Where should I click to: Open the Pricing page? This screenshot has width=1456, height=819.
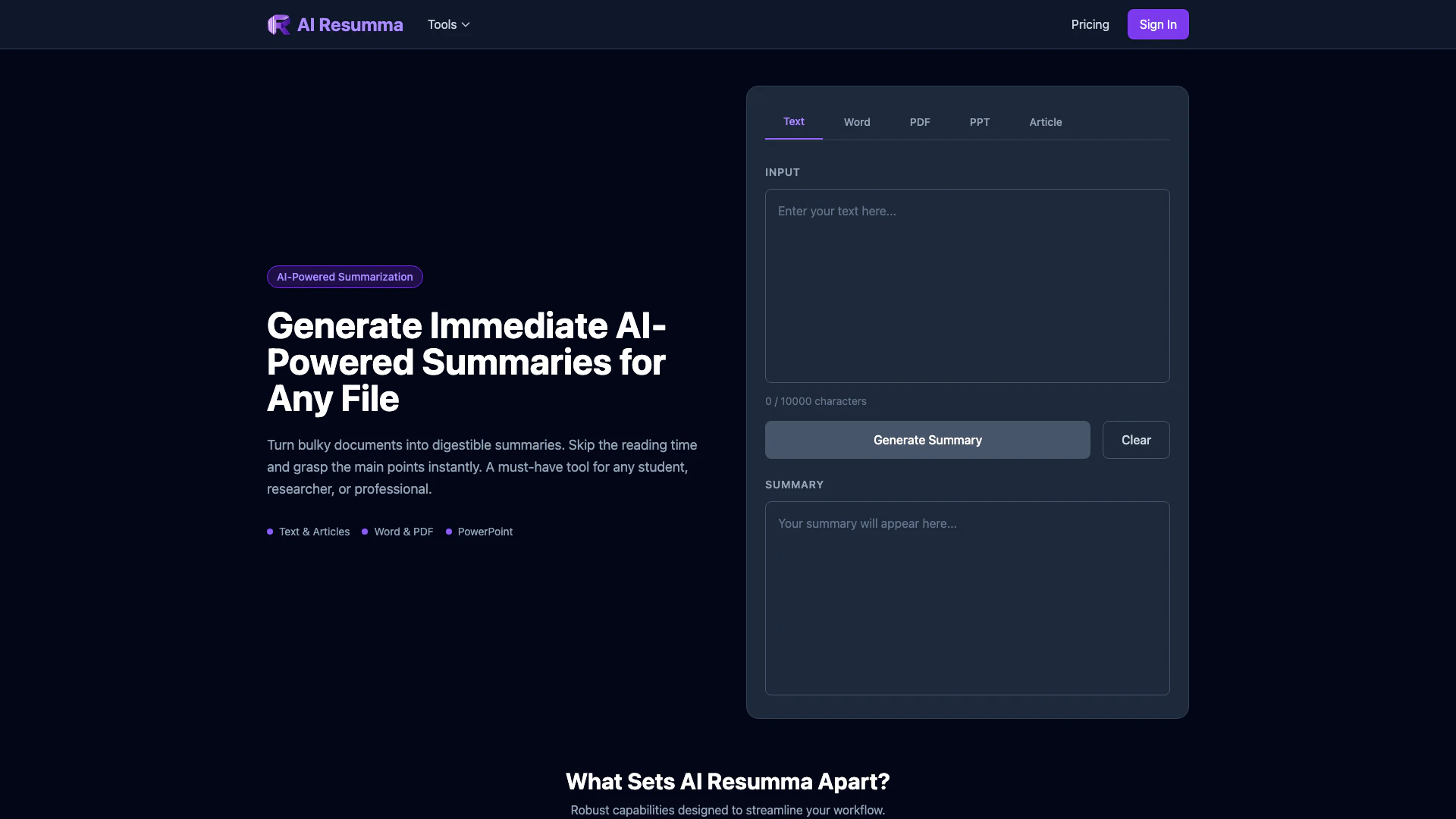point(1090,24)
